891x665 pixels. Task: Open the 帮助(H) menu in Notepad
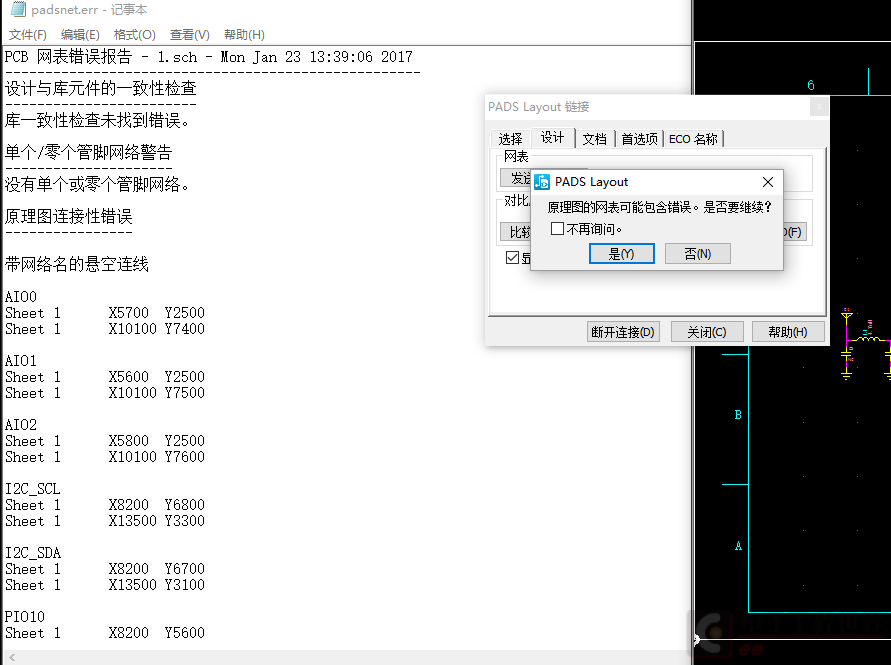[x=244, y=35]
